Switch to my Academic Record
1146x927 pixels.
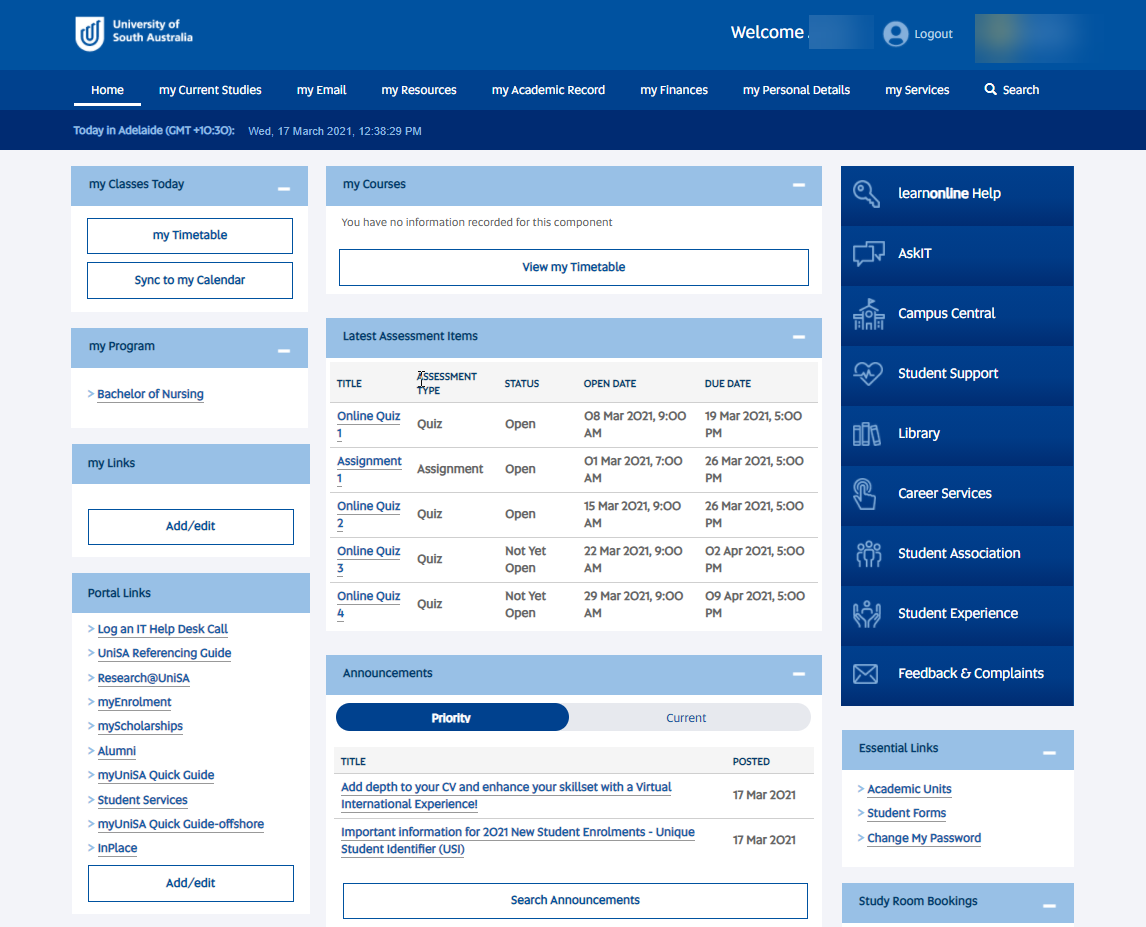tap(548, 90)
